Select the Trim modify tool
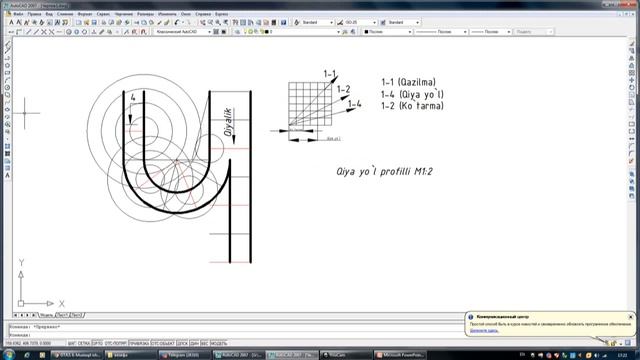This screenshot has height=360, width=640. point(631,109)
